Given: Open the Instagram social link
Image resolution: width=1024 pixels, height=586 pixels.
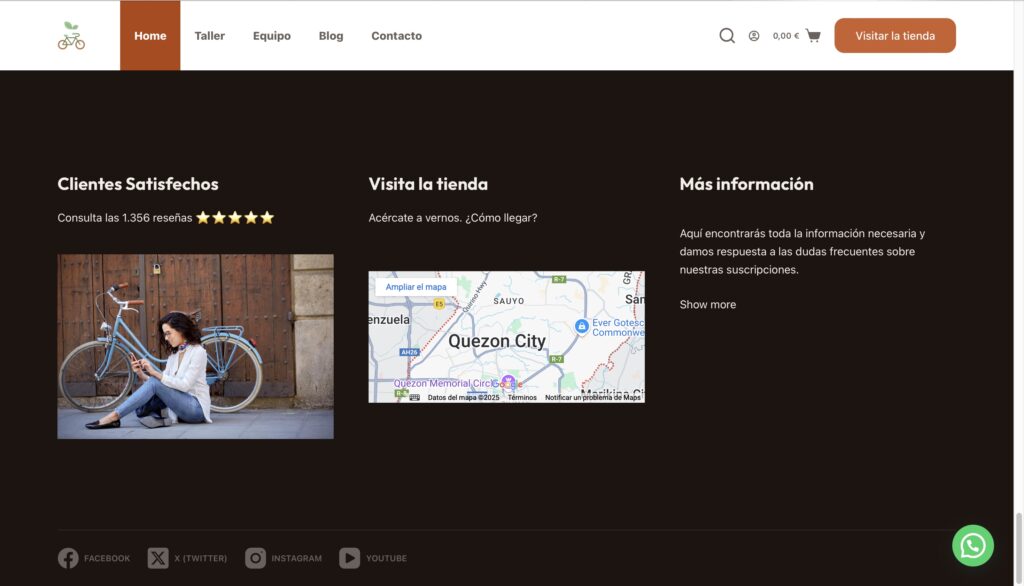Looking at the screenshot, I should 284,558.
